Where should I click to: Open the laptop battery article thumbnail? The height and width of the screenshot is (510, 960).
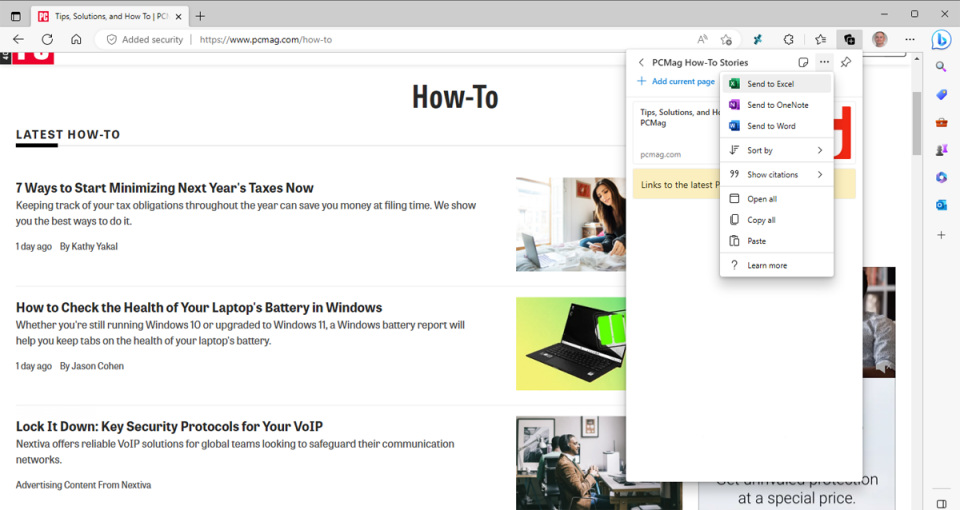coord(571,343)
